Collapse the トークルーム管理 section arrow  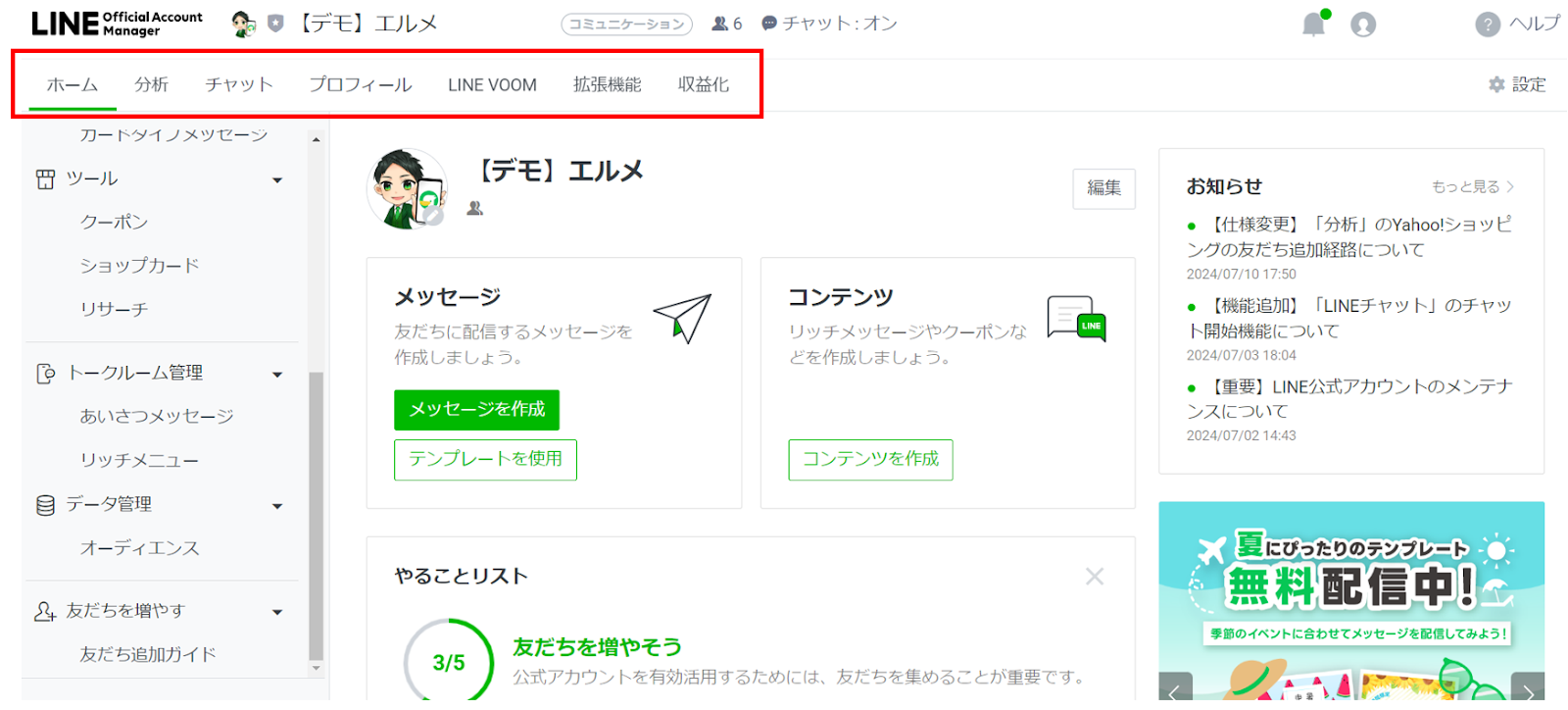pos(277,375)
